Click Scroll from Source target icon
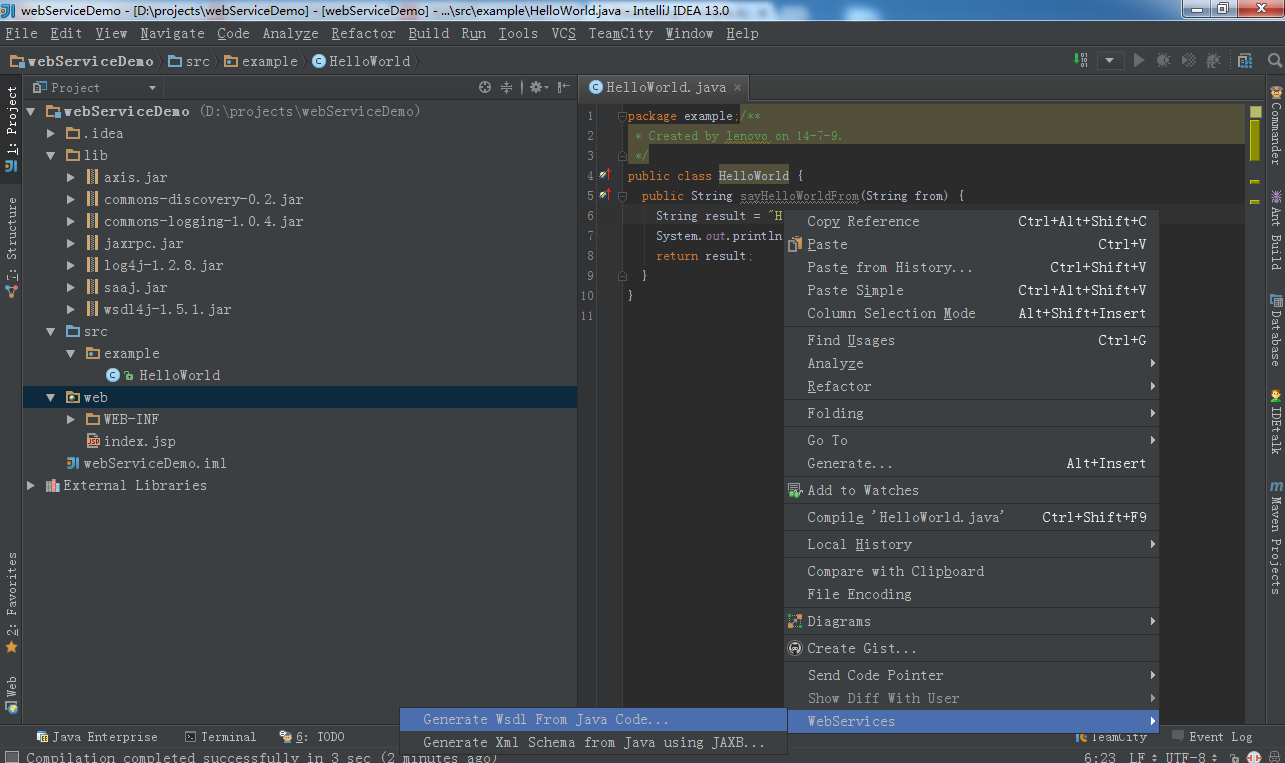This screenshot has height=763, width=1285. tap(485, 87)
